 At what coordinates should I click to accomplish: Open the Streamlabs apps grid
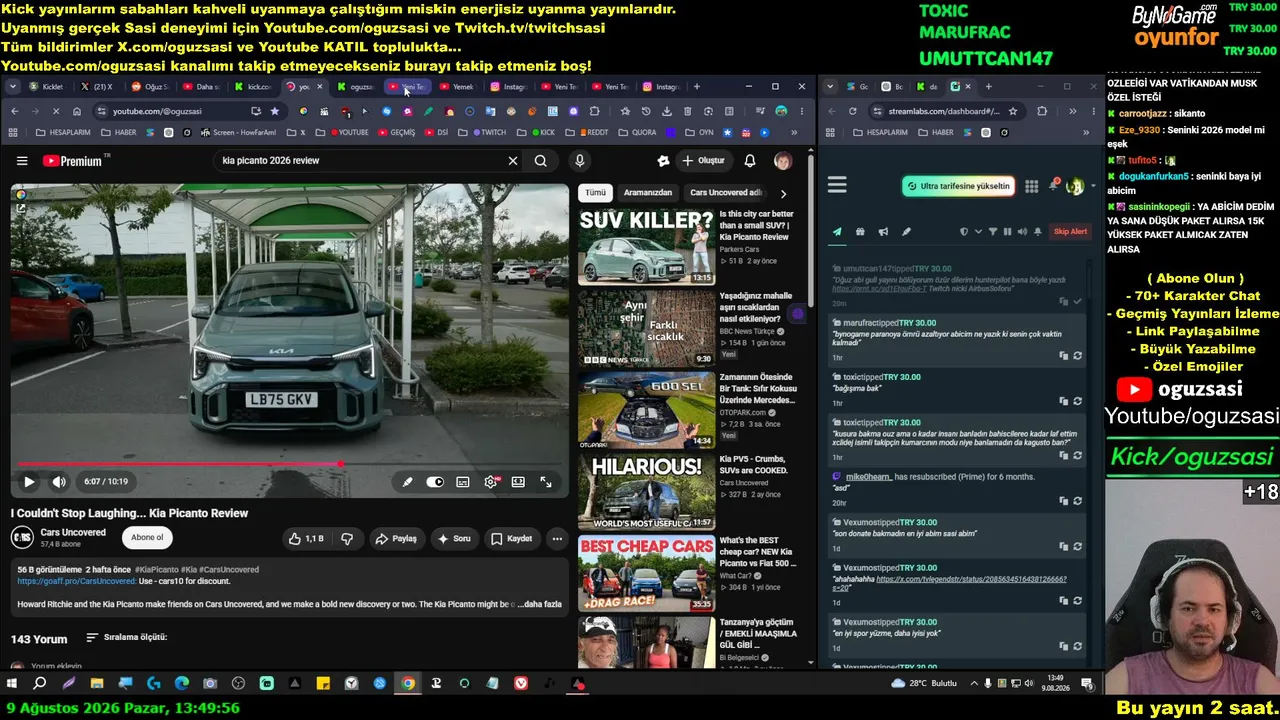coord(1031,186)
